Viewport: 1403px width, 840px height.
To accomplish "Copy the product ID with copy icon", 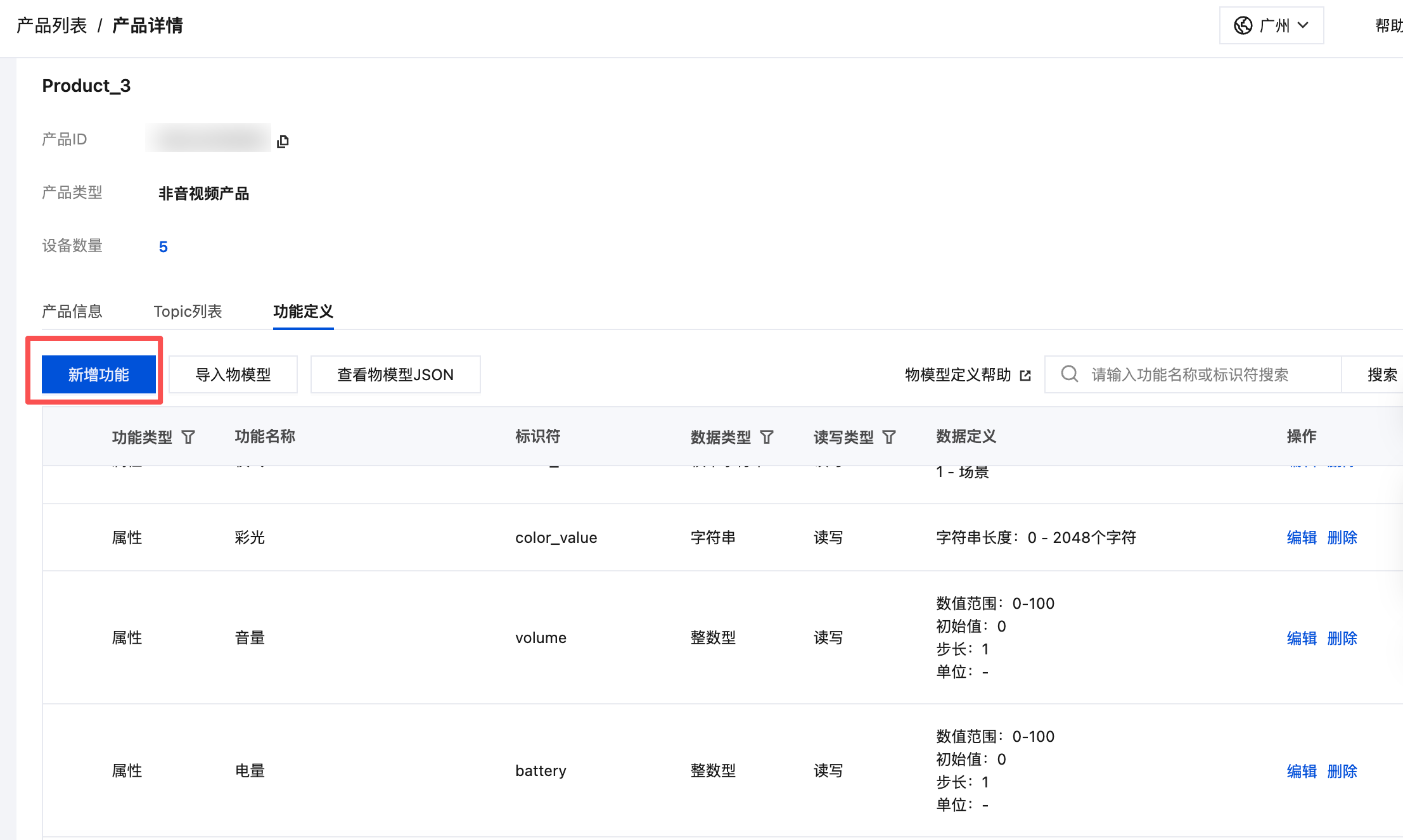I will [x=283, y=141].
